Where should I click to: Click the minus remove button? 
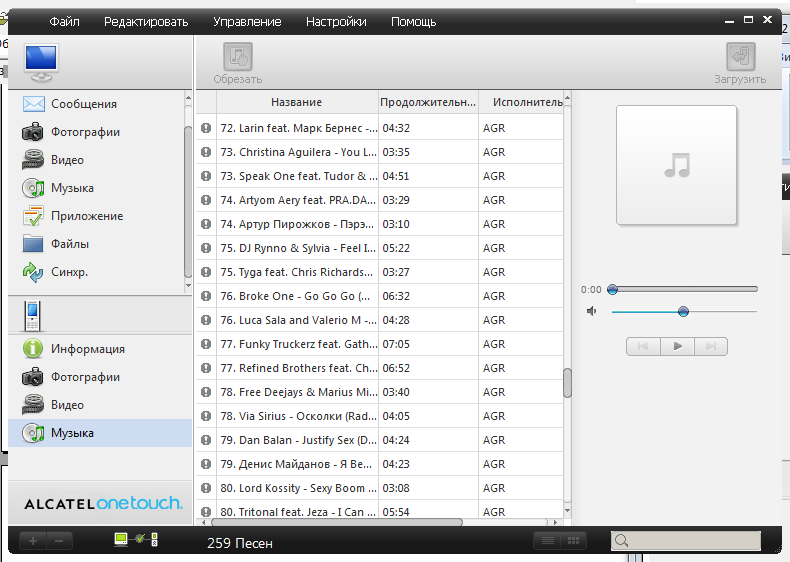pos(59,541)
